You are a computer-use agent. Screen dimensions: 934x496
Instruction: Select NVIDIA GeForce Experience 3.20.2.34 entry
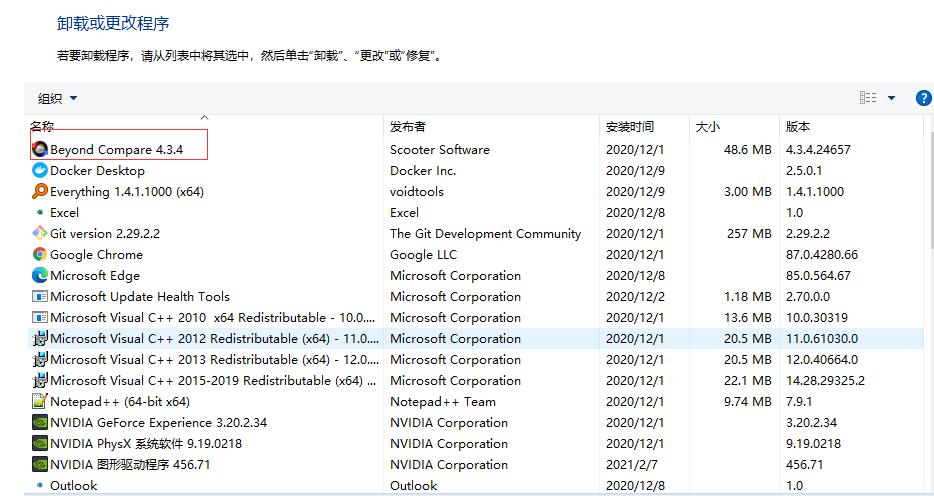click(158, 423)
